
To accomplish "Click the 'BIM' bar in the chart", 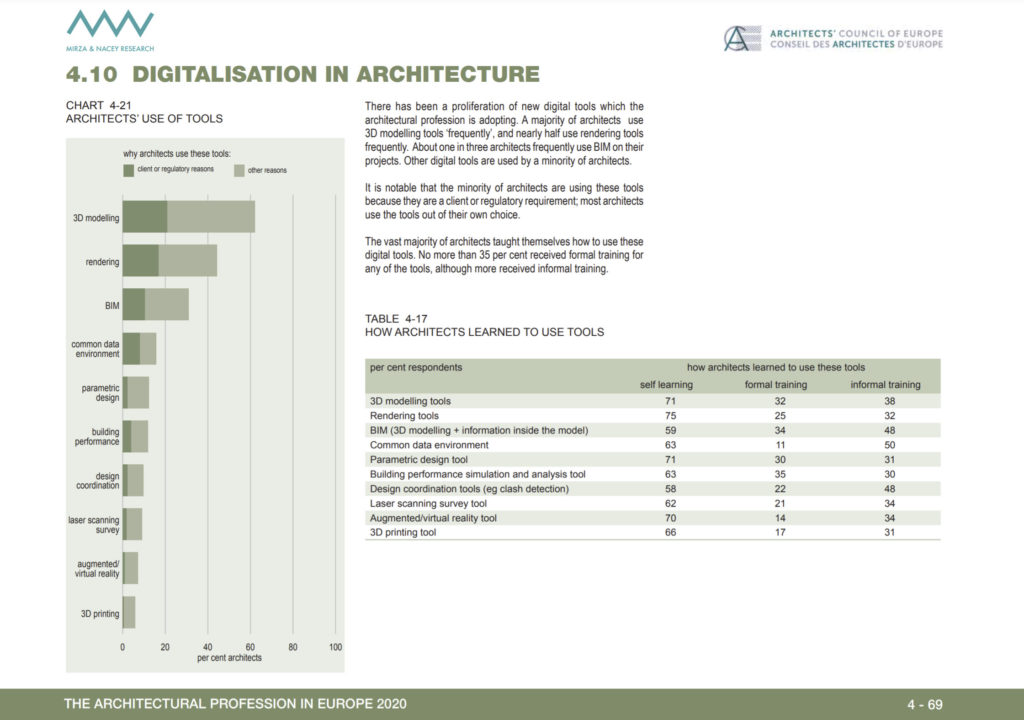I will pyautogui.click(x=155, y=304).
